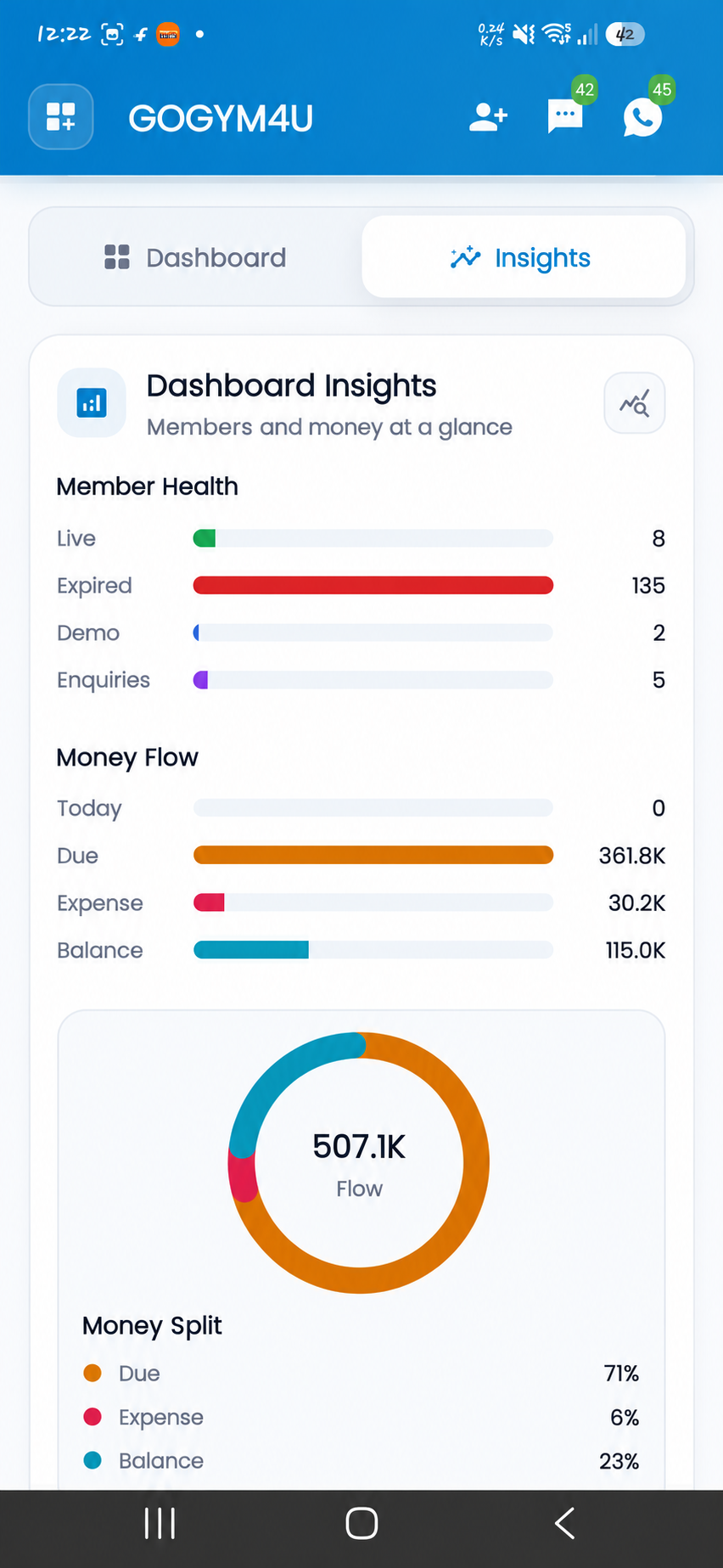This screenshot has height=1568, width=723.
Task: Tap the Due value 361.8K
Action: pos(632,855)
